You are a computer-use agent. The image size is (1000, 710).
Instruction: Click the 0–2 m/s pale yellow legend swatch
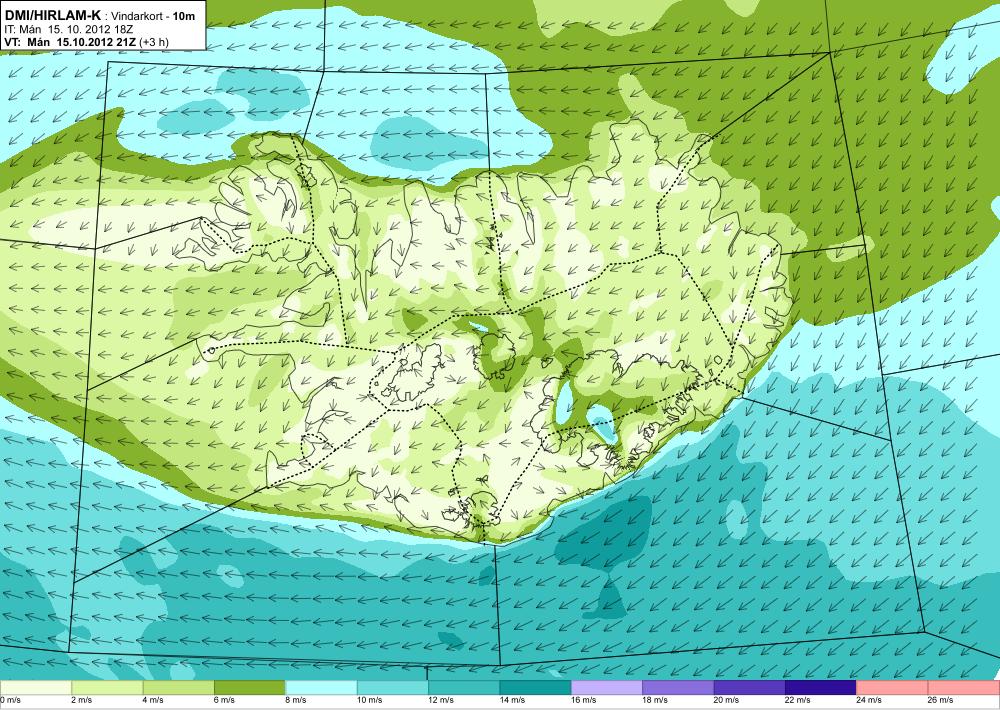point(36,688)
